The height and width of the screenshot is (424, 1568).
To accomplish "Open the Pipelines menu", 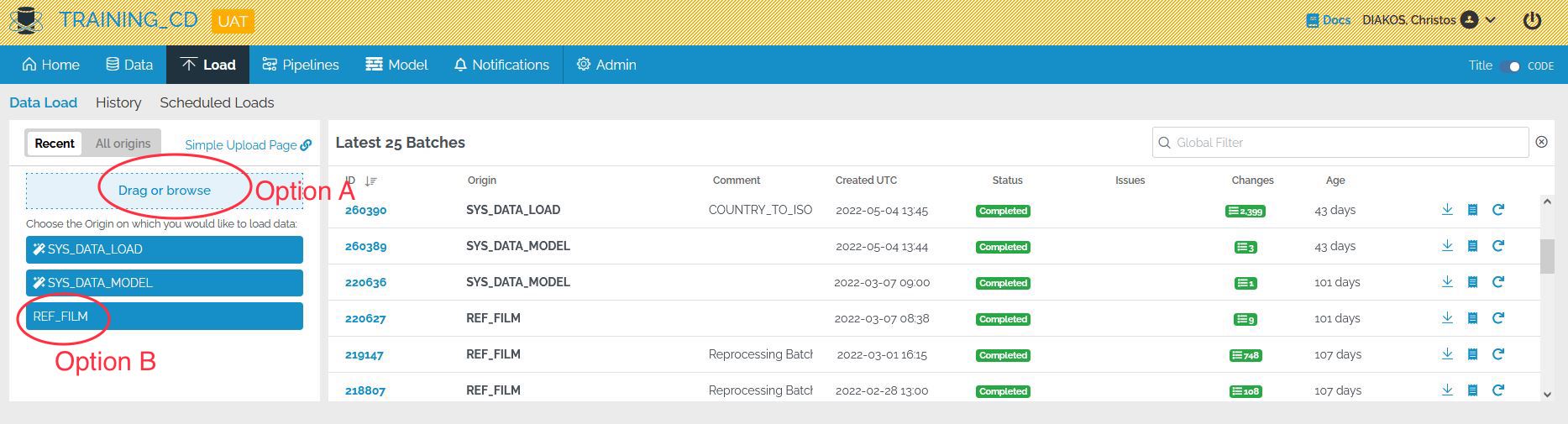I will tap(301, 65).
